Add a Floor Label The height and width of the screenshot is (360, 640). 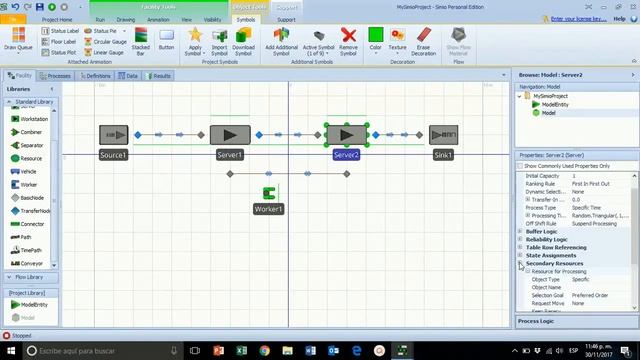pos(59,42)
